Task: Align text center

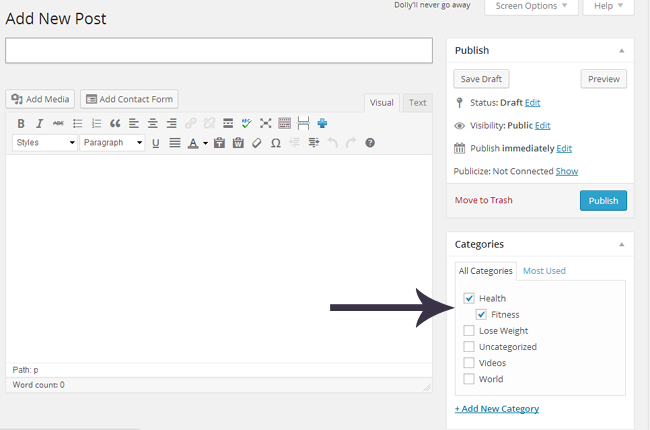Action: click(x=153, y=124)
